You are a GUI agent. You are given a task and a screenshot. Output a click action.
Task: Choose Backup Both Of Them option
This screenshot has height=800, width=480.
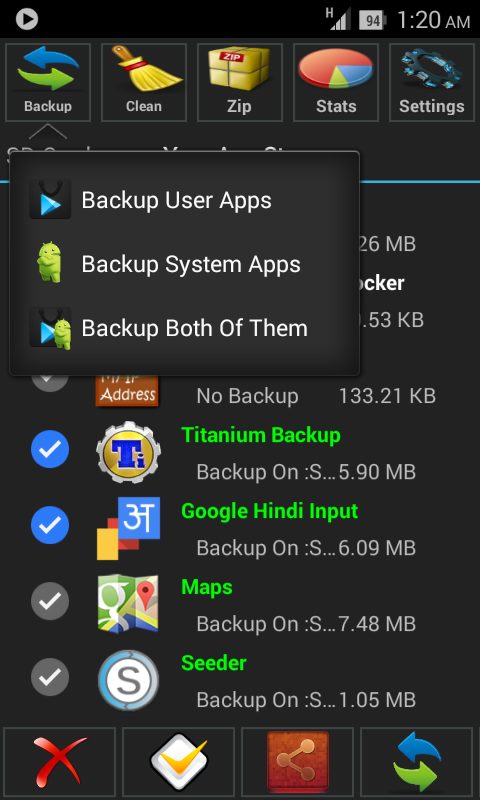184,328
